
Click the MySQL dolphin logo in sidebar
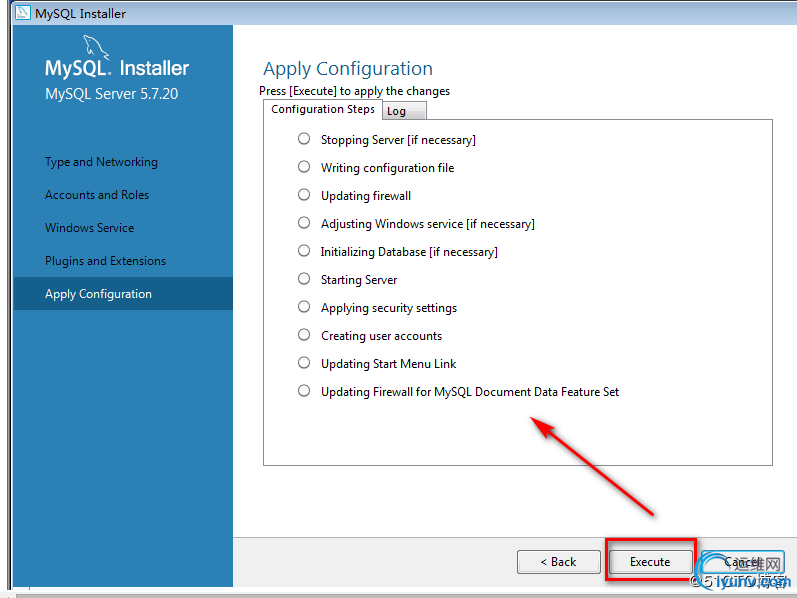tap(96, 47)
